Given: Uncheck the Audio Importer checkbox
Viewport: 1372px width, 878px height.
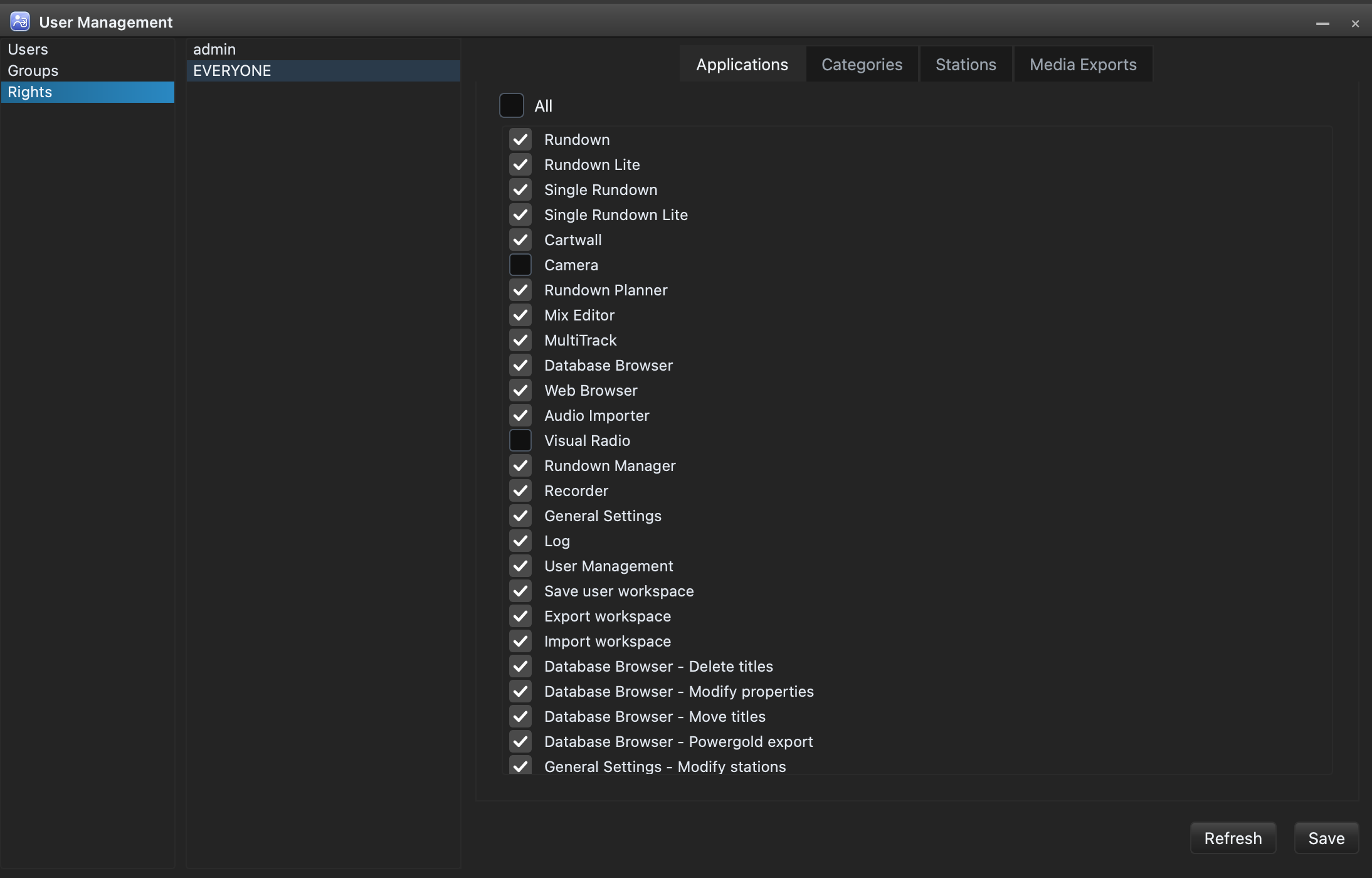Looking at the screenshot, I should tap(520, 416).
